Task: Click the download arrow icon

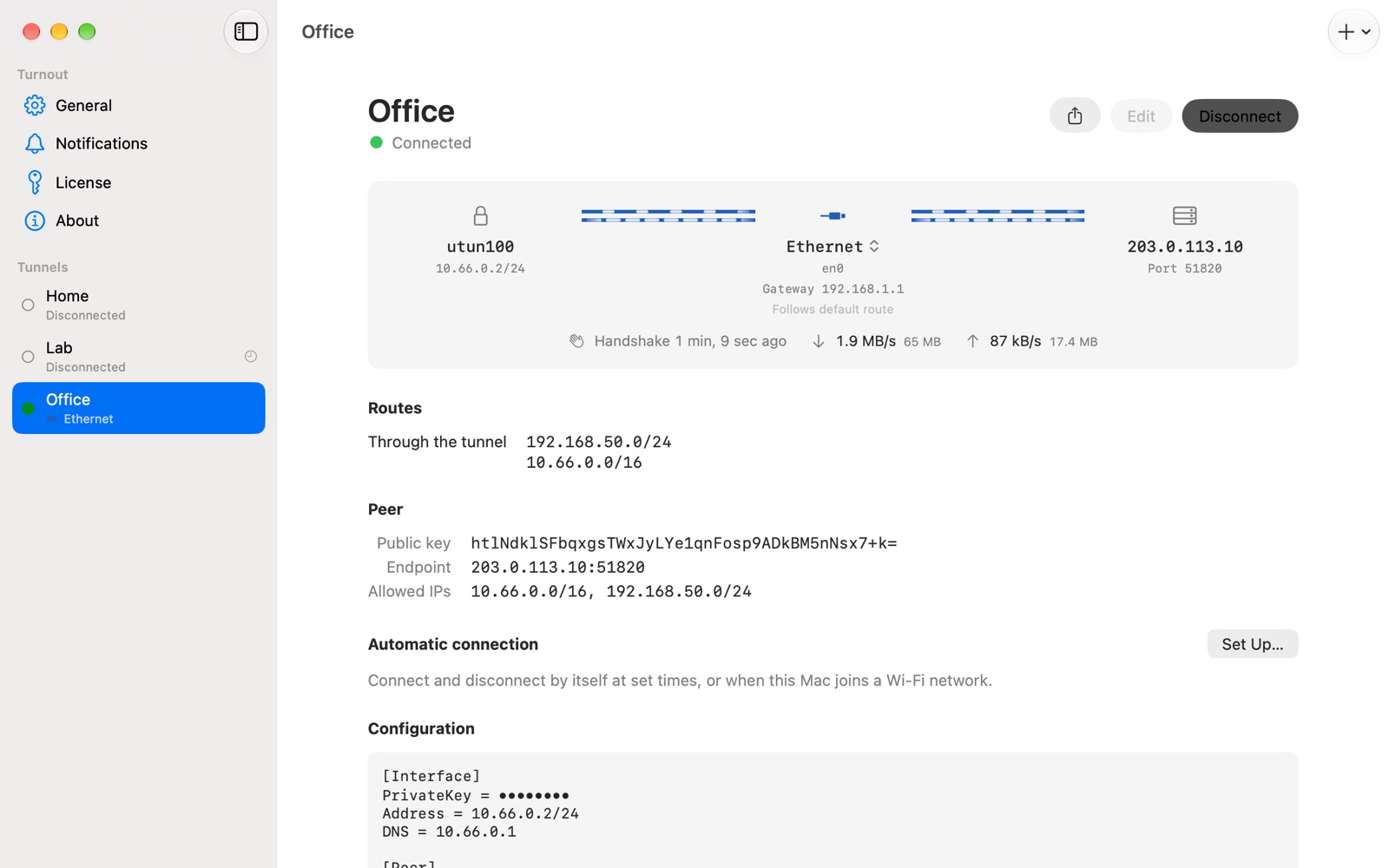Action: [x=818, y=342]
